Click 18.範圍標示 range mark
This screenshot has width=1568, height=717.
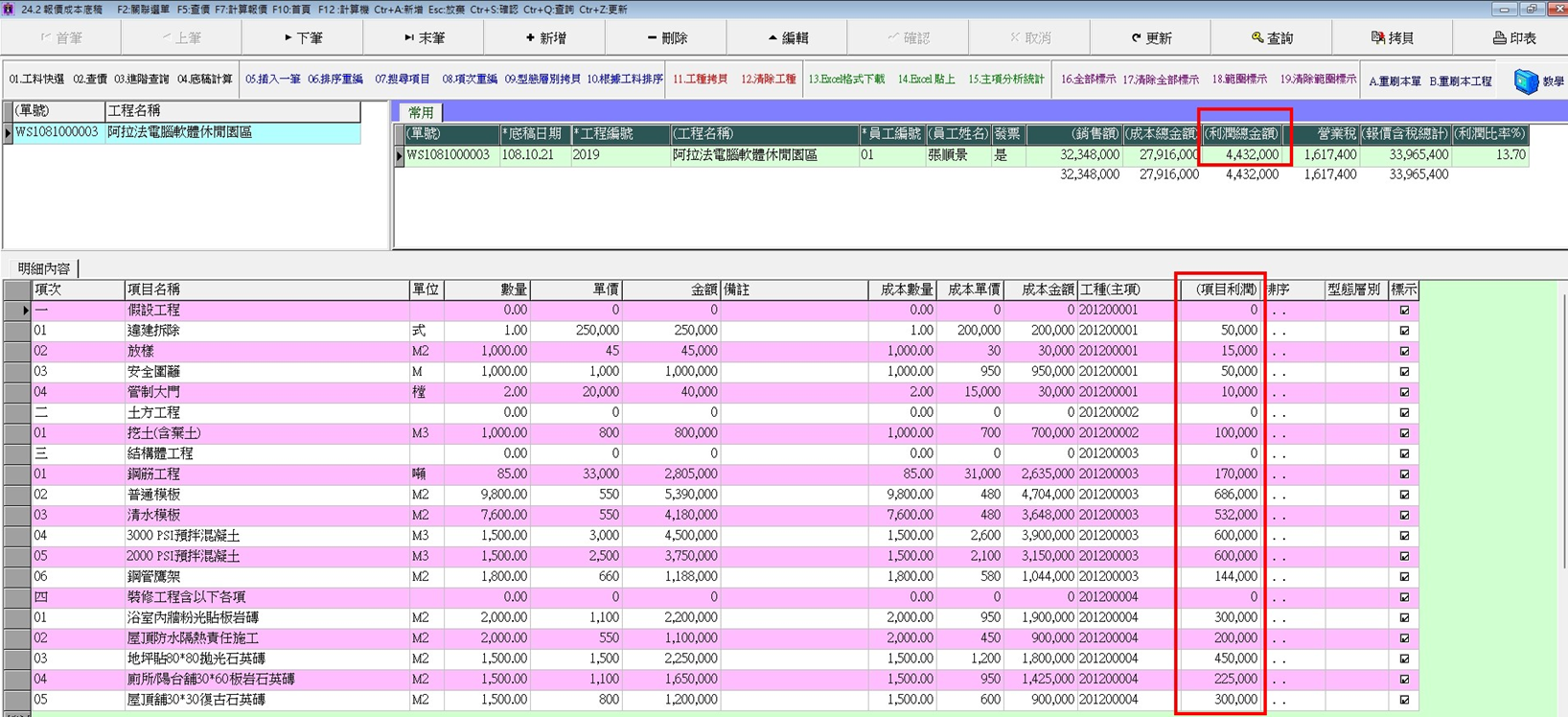click(1239, 80)
